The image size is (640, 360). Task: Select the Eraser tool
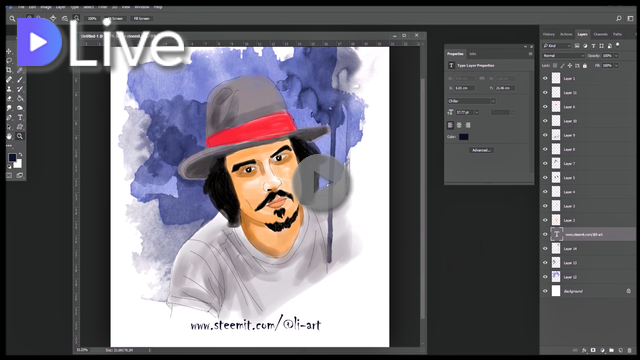click(x=9, y=98)
